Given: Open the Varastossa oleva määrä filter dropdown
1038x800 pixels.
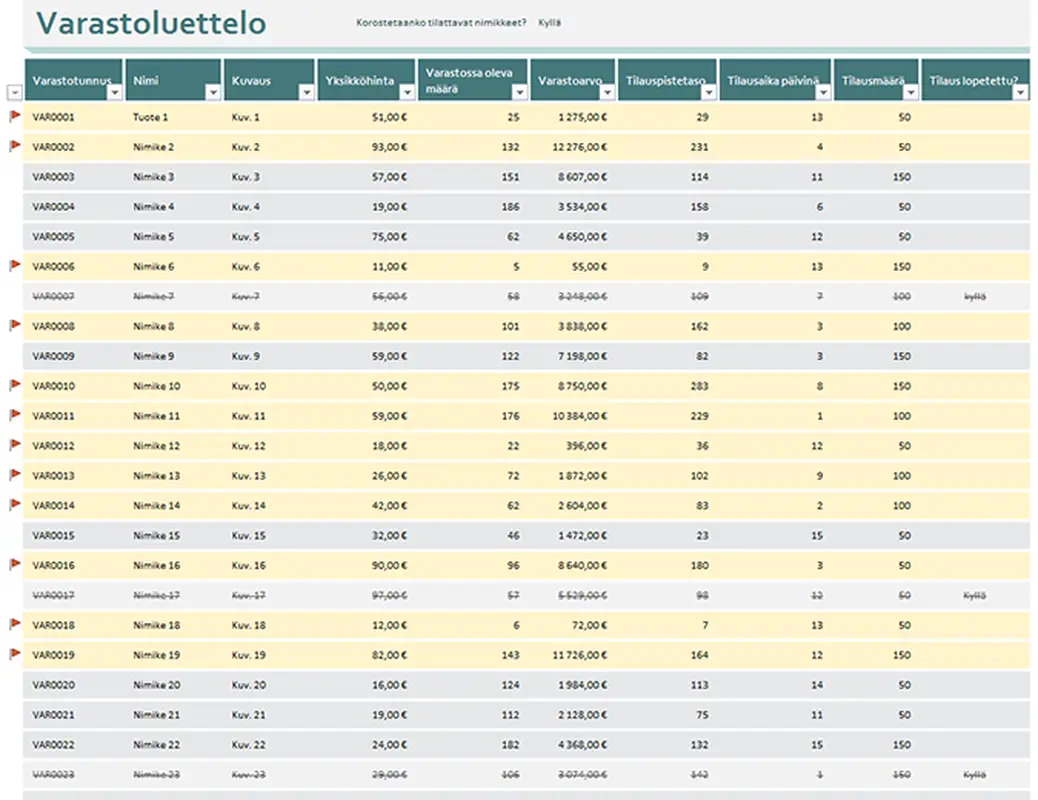Looking at the screenshot, I should [x=520, y=93].
